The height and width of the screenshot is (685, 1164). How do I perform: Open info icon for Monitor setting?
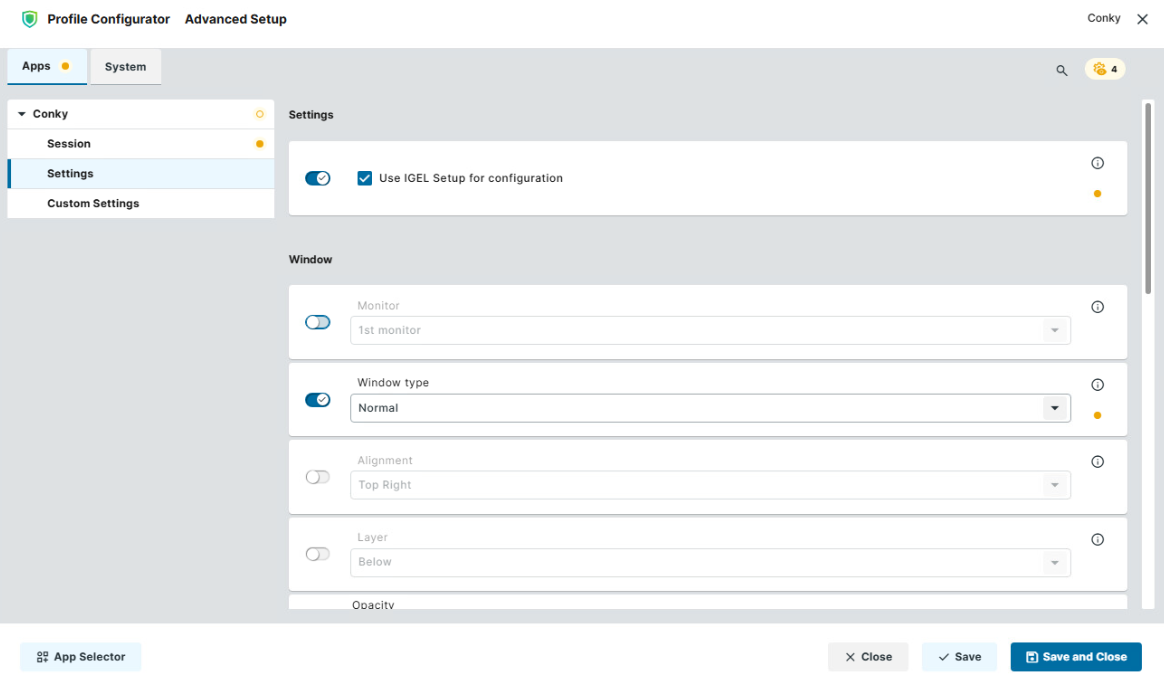pos(1097,307)
